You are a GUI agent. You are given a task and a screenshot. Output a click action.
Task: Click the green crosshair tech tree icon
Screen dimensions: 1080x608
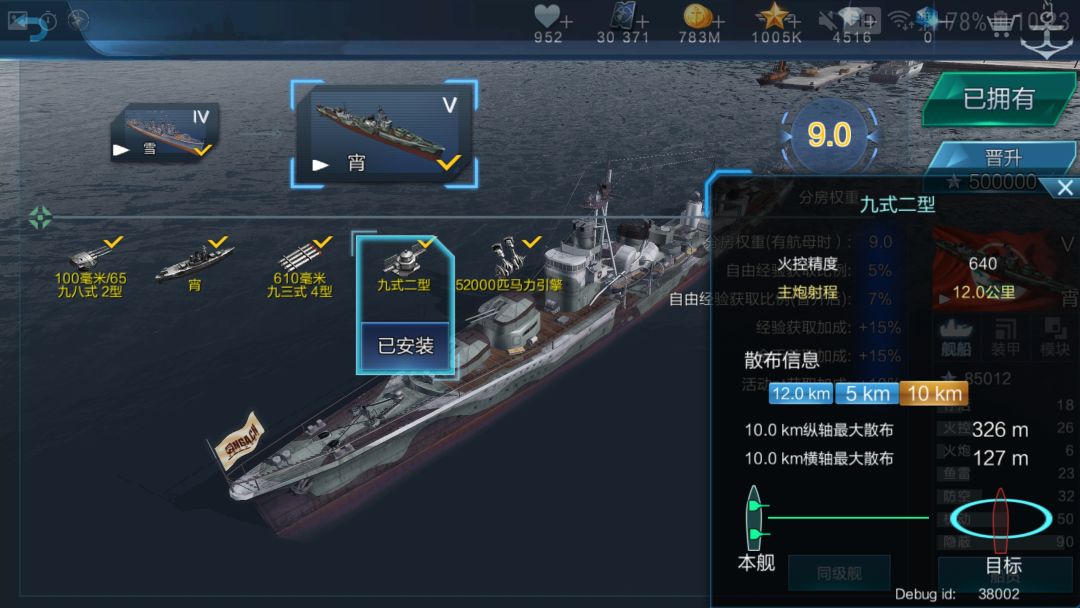click(x=40, y=218)
